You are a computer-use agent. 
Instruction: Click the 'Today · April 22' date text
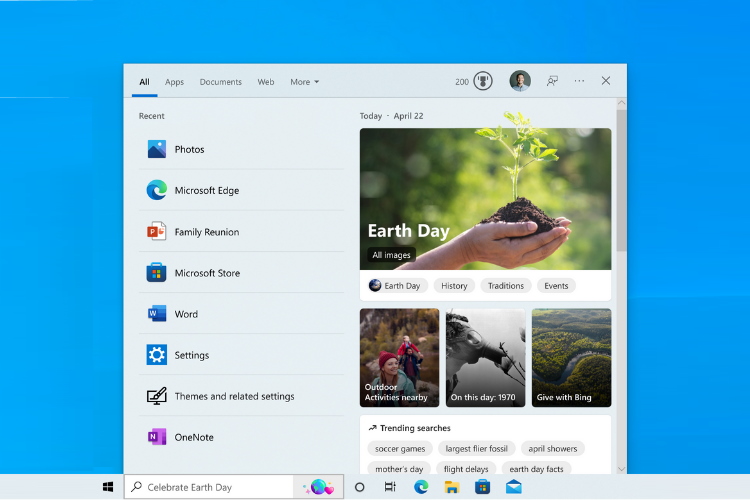[x=391, y=116]
